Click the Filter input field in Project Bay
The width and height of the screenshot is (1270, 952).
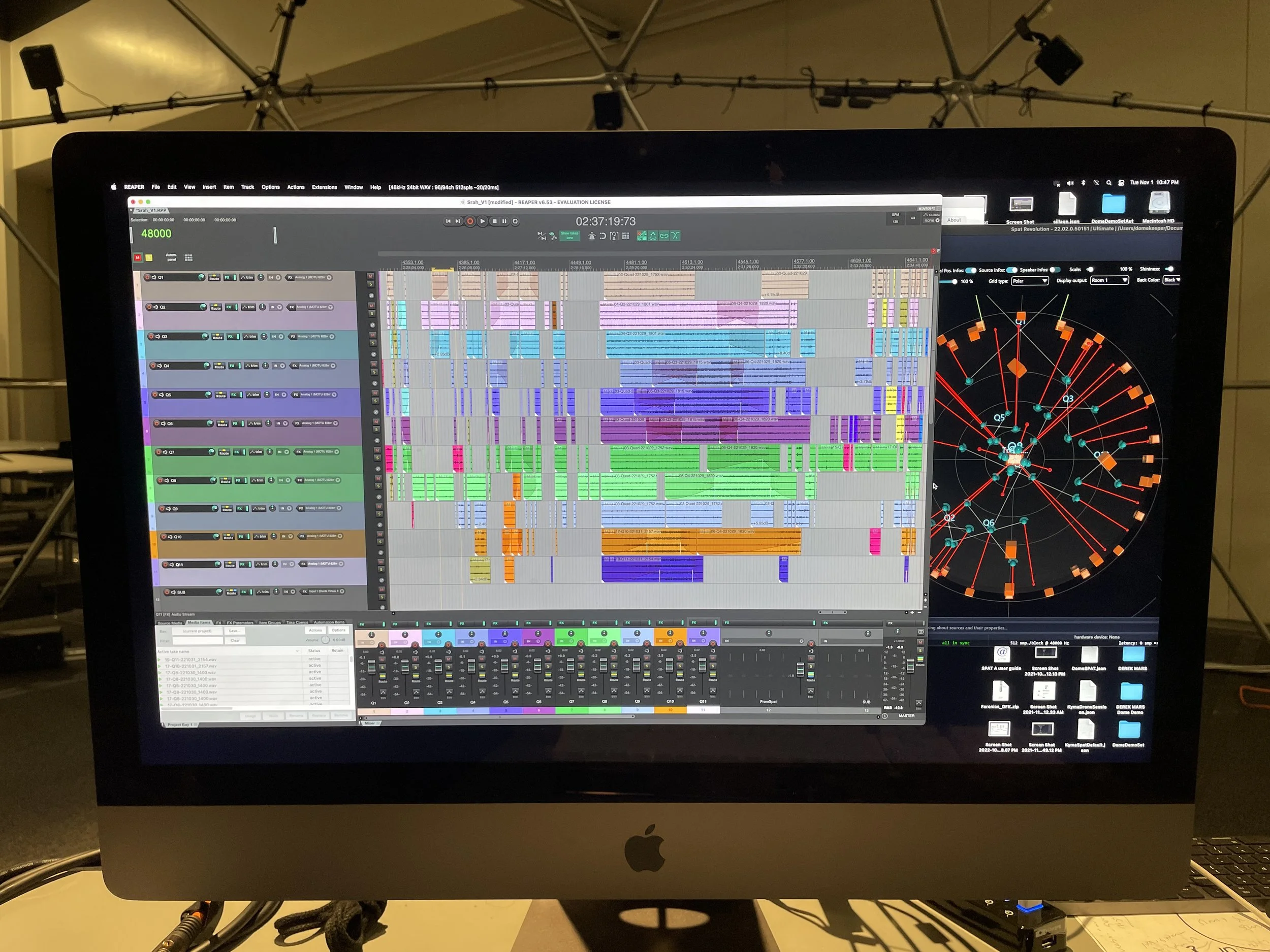click(x=198, y=640)
